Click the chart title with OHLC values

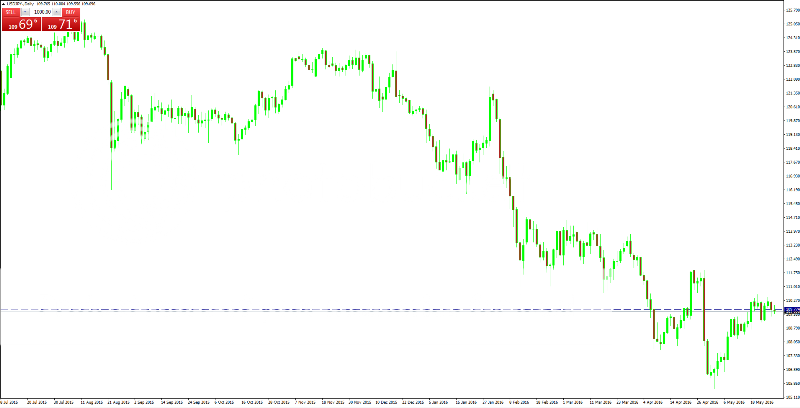tap(51, 4)
